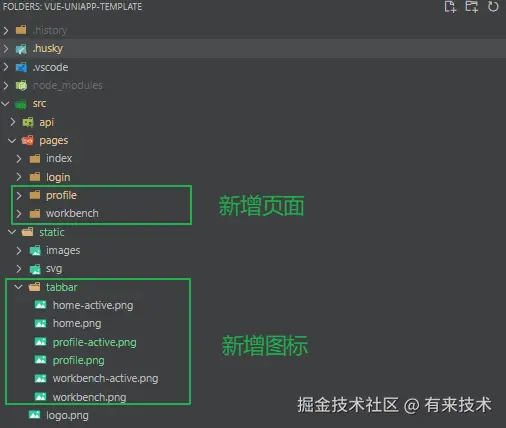Image resolution: width=506 pixels, height=428 pixels.
Task: Select the login folder label
Action: 58,177
